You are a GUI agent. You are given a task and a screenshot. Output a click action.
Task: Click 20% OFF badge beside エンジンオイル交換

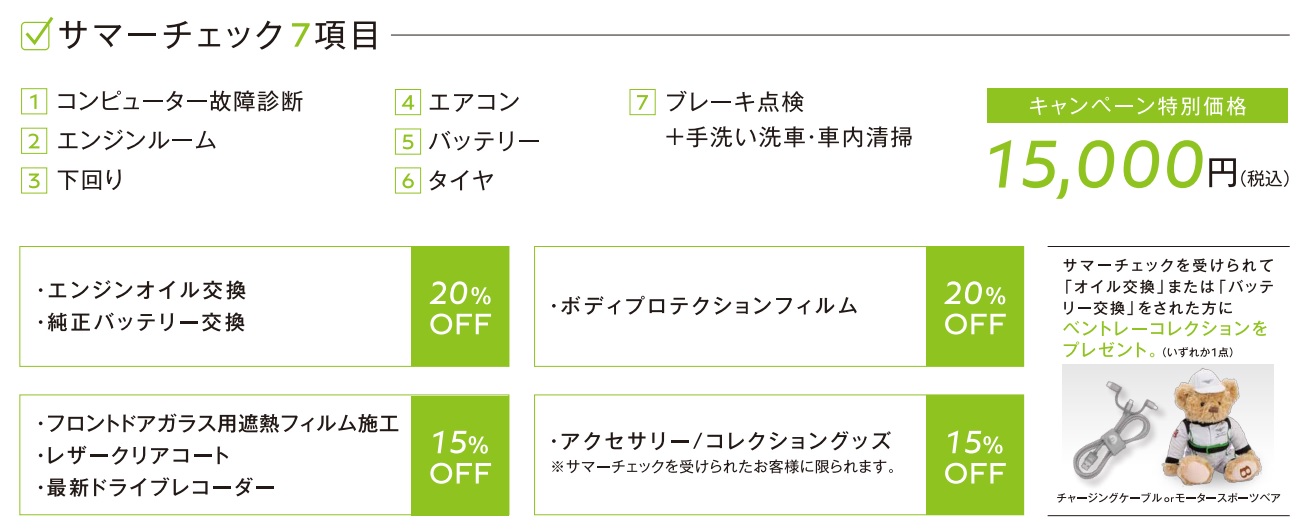click(x=460, y=306)
